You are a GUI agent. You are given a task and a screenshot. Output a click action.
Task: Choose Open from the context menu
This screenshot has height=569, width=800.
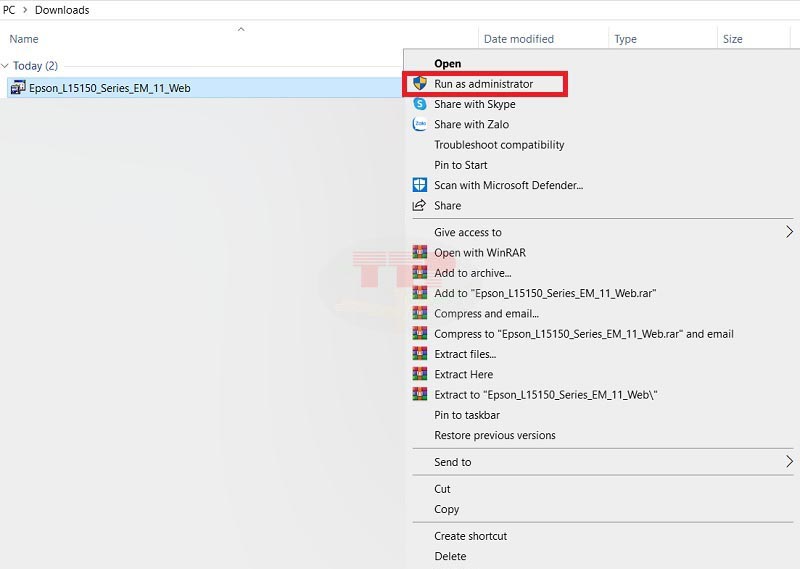pos(447,64)
